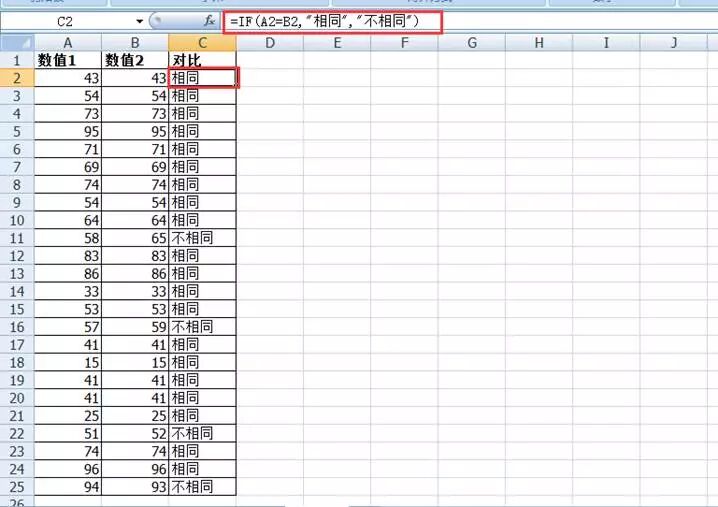Select cell A24 with value 96
The width and height of the screenshot is (718, 507).
[x=68, y=469]
